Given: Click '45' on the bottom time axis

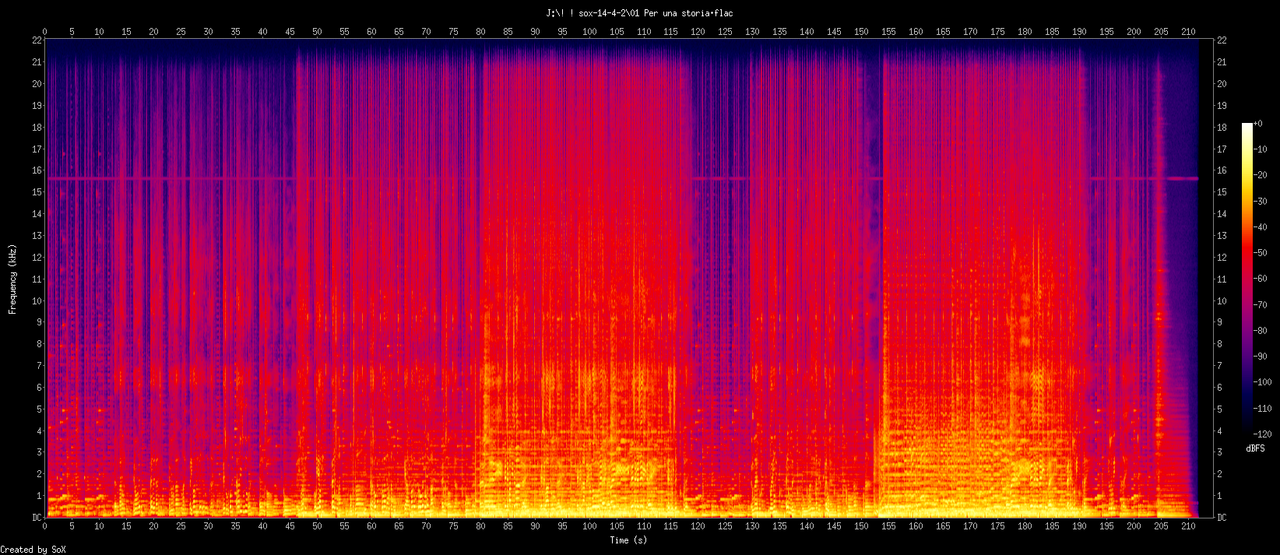Looking at the screenshot, I should pyautogui.click(x=289, y=527).
